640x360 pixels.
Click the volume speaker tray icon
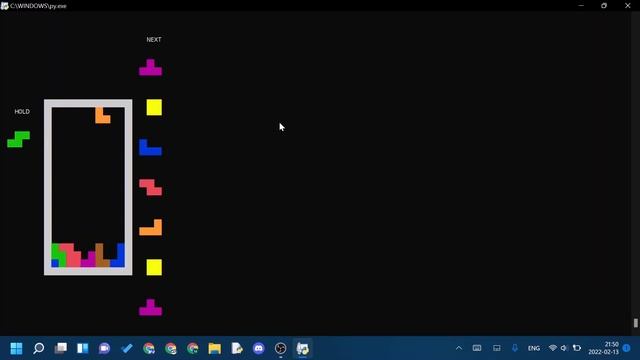point(564,348)
